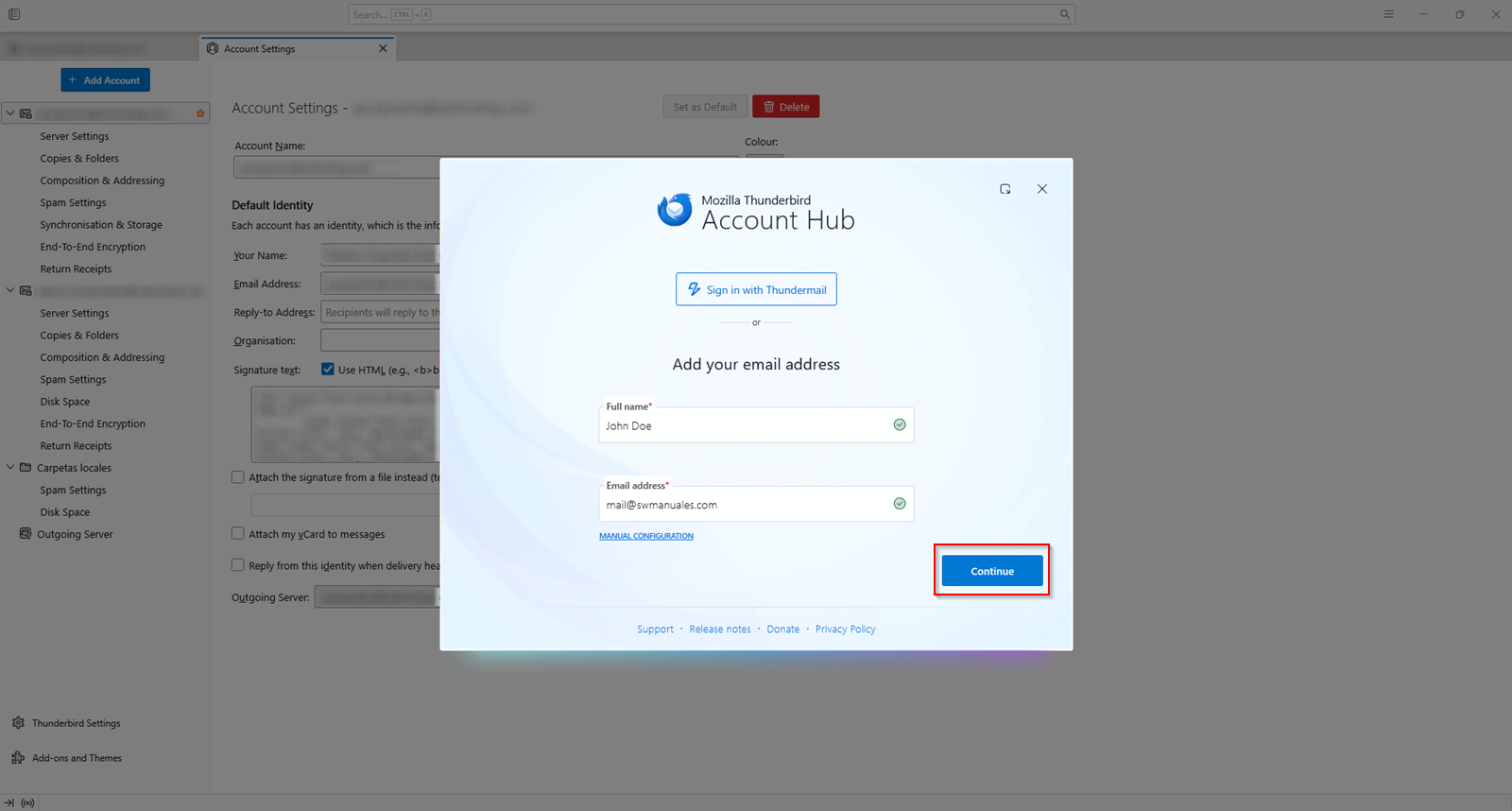Open the Privacy Policy link
This screenshot has width=1512, height=811.
click(846, 630)
